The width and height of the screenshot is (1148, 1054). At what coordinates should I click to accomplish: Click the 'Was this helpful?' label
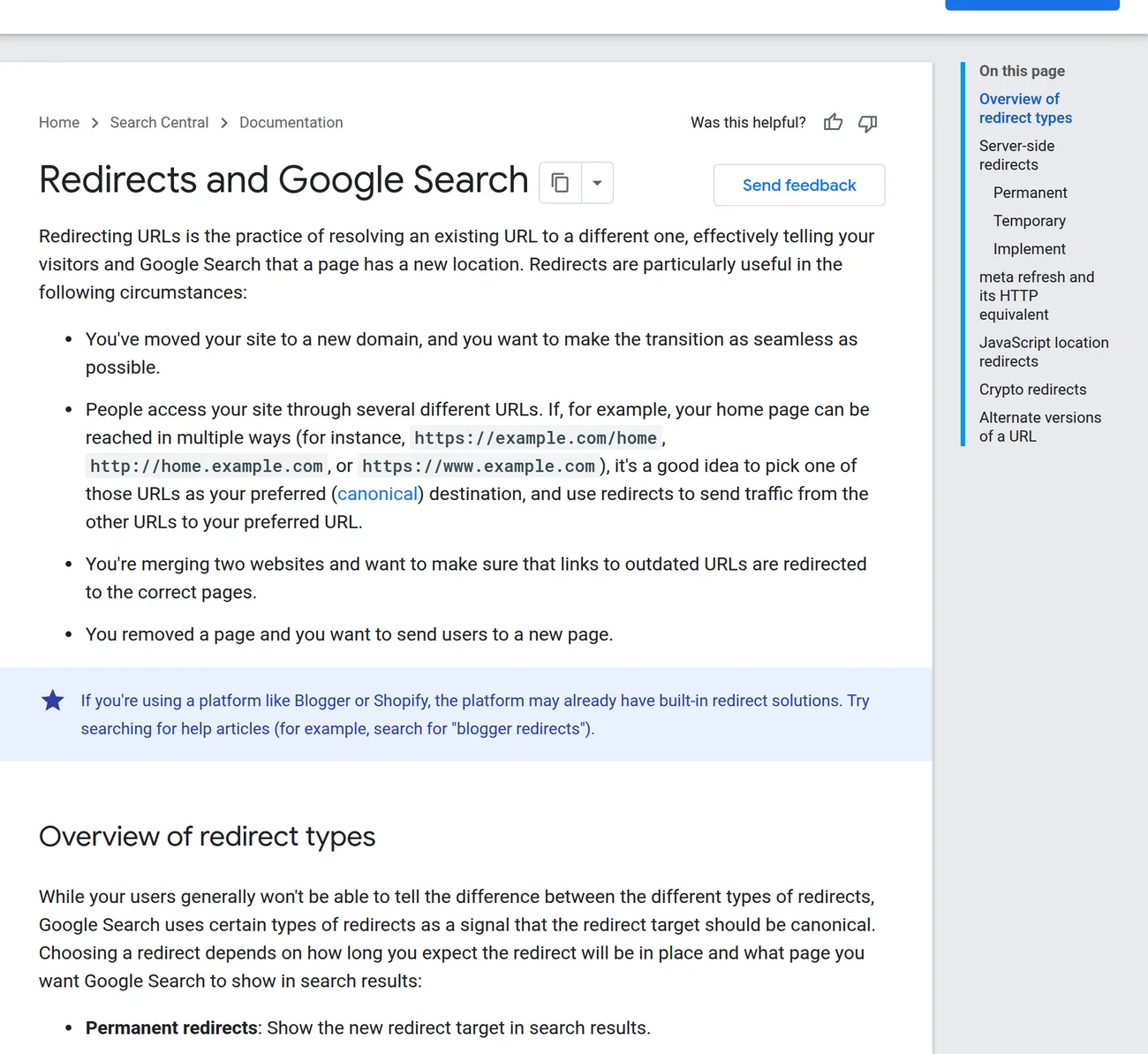click(x=748, y=123)
